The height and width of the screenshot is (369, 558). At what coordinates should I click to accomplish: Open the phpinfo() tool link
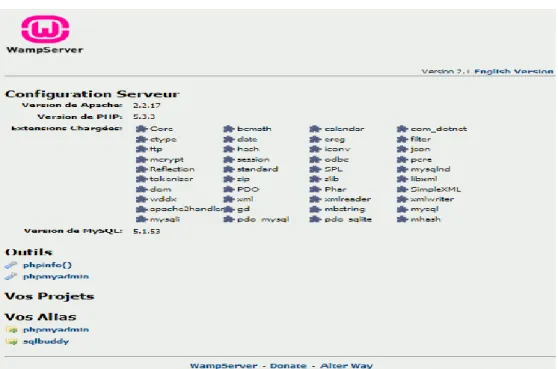pos(47,265)
